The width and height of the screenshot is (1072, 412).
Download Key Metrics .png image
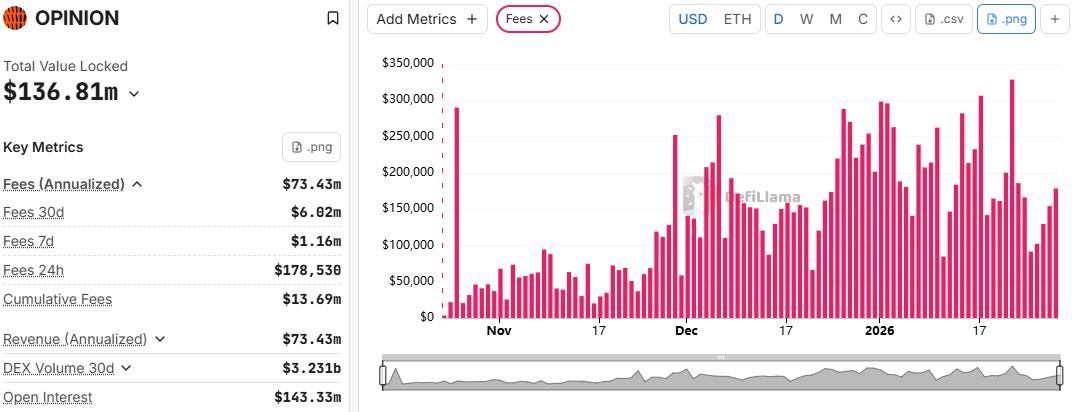[311, 147]
